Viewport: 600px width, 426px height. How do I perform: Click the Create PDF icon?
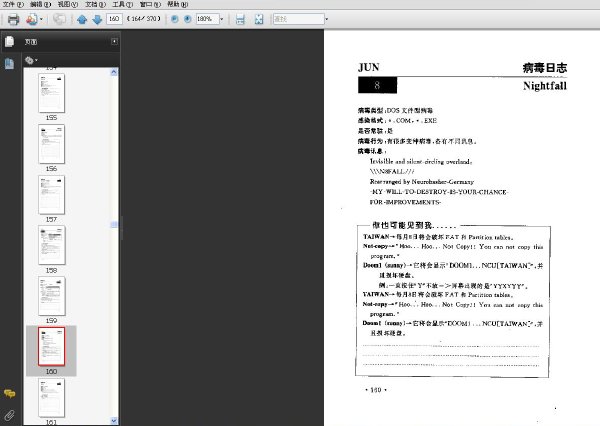click(x=32, y=19)
